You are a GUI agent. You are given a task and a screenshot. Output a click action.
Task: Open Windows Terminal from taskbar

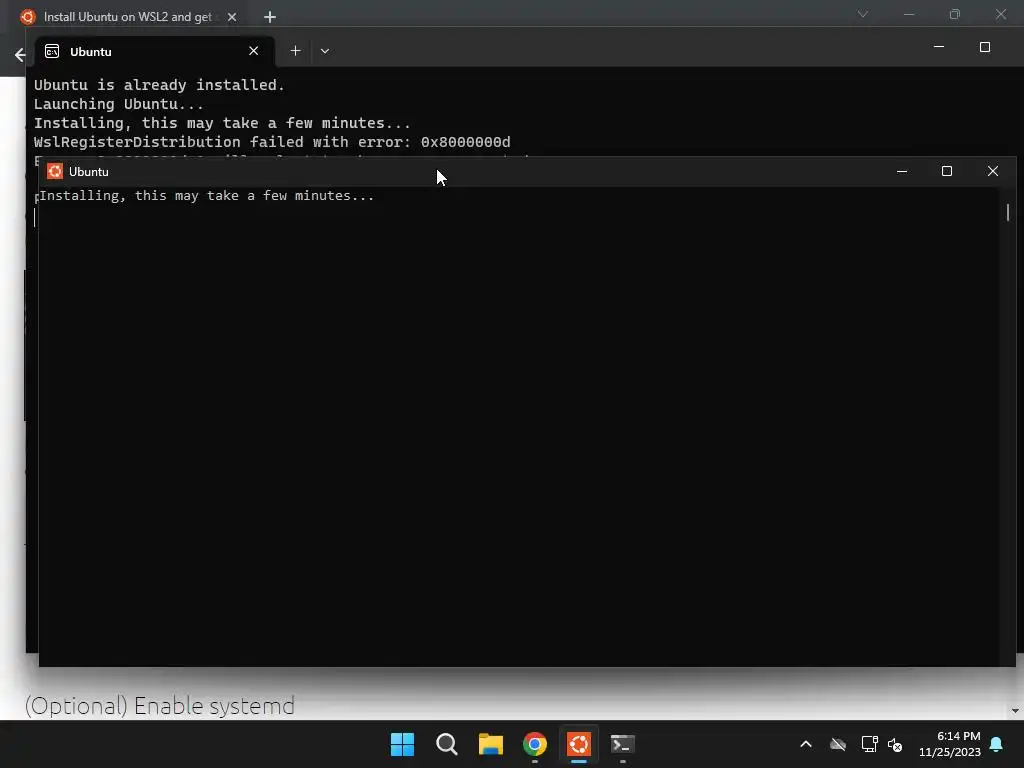[622, 744]
